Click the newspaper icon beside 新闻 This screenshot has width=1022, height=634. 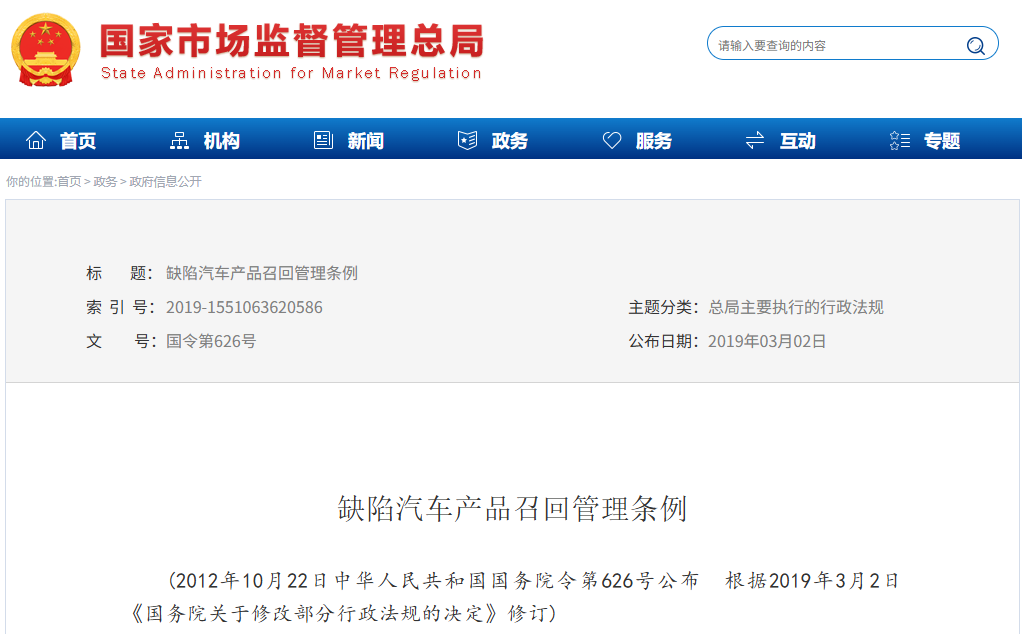coord(323,140)
